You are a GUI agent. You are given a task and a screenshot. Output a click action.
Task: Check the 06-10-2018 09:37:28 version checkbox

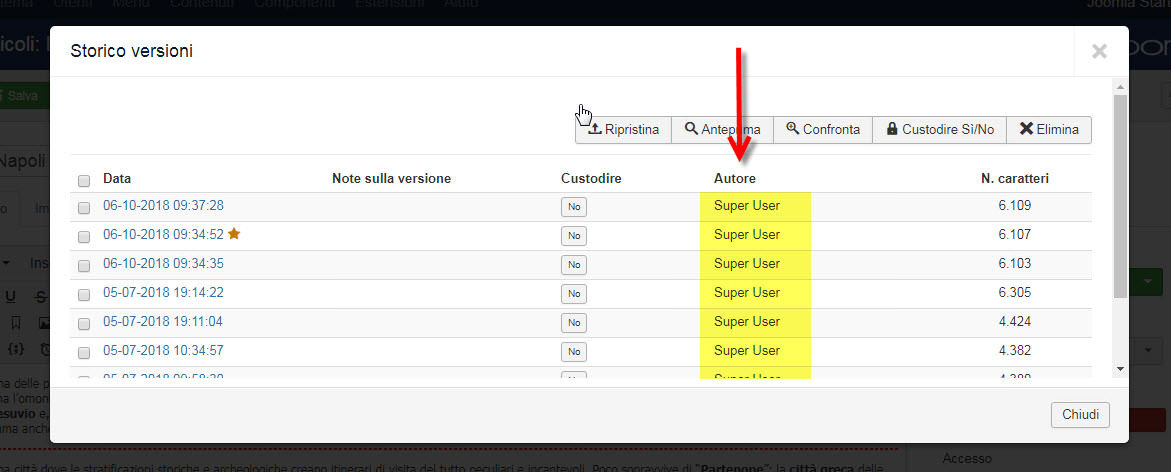pyautogui.click(x=84, y=208)
